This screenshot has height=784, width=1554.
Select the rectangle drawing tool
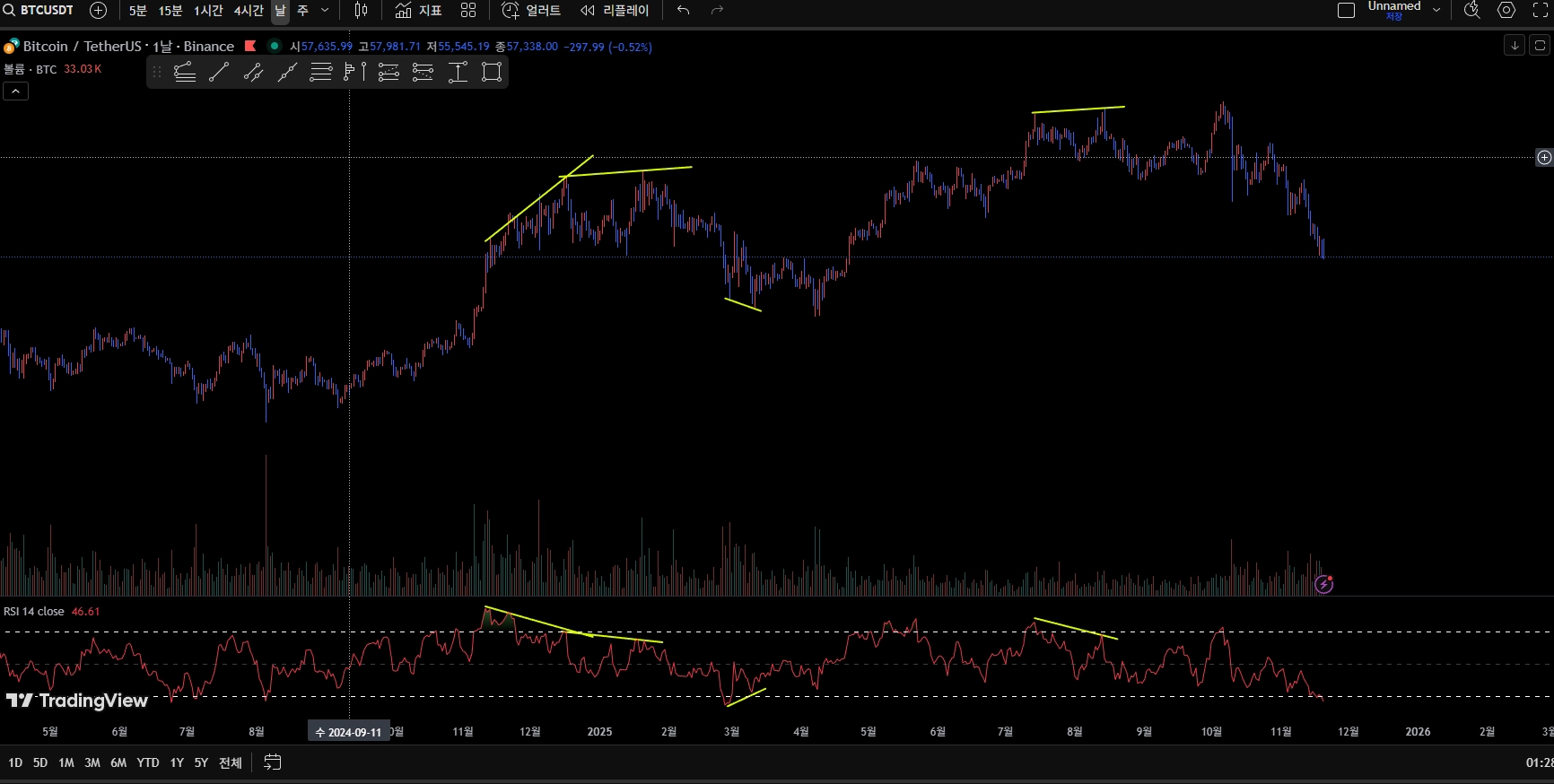click(x=492, y=73)
